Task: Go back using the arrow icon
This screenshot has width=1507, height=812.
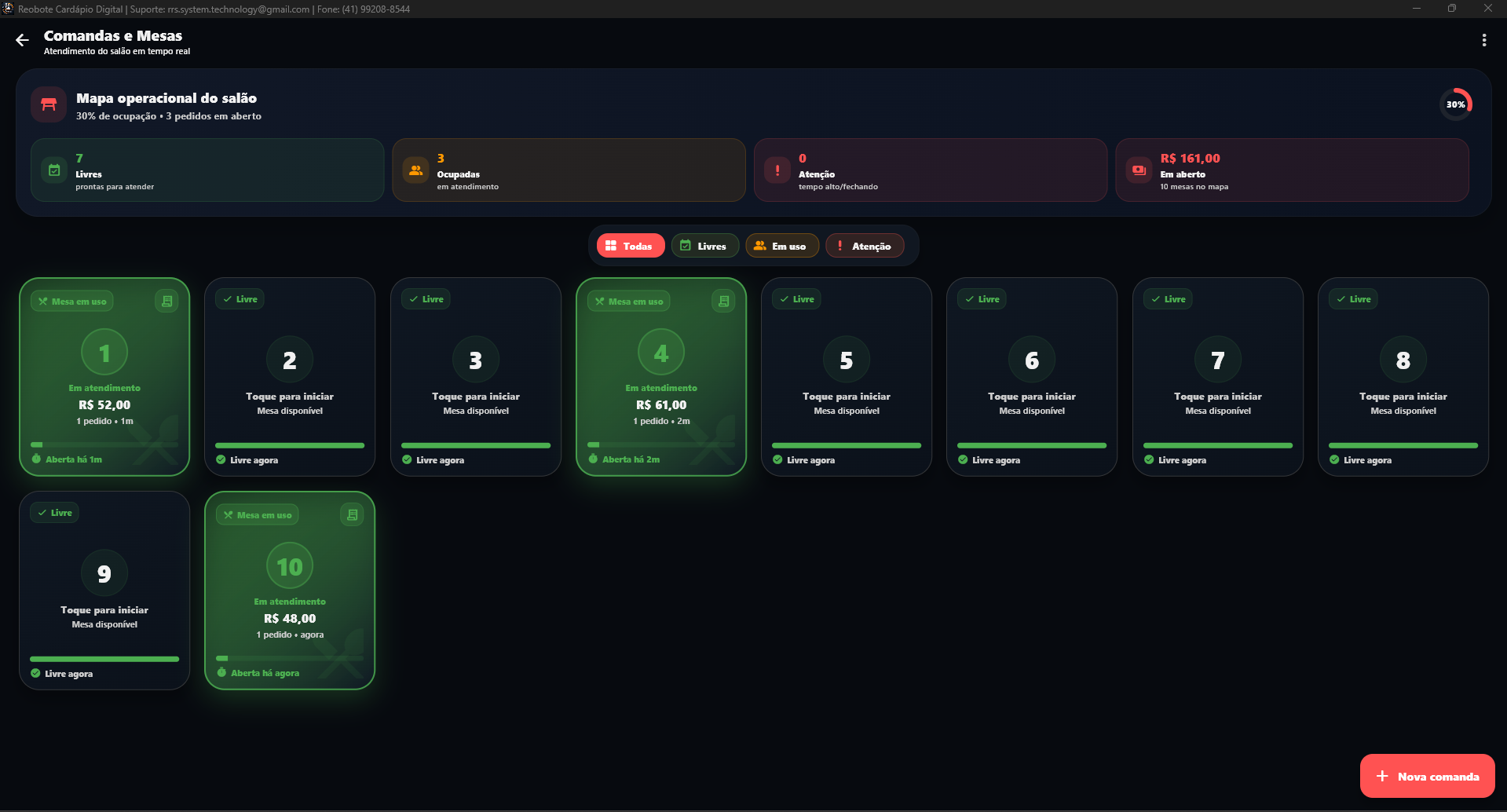Action: click(x=22, y=40)
